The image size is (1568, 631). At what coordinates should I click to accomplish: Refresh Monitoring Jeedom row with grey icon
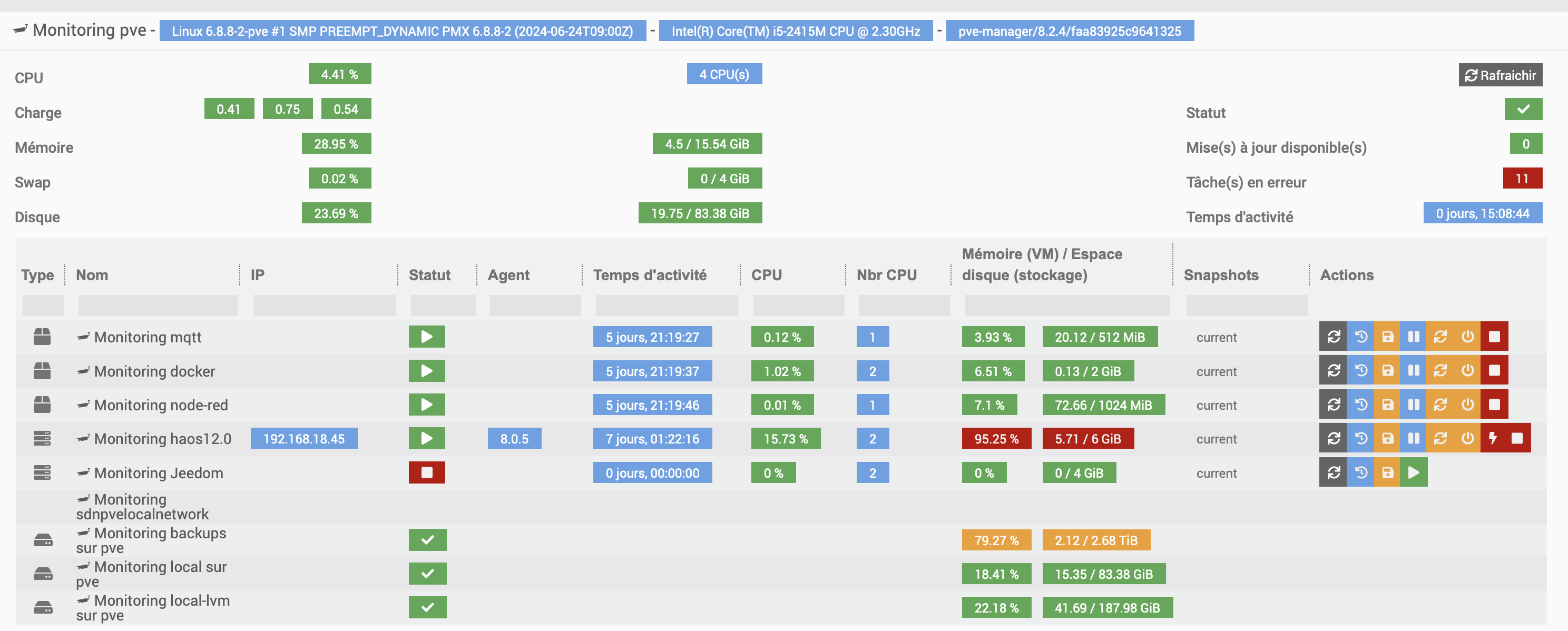click(x=1333, y=473)
